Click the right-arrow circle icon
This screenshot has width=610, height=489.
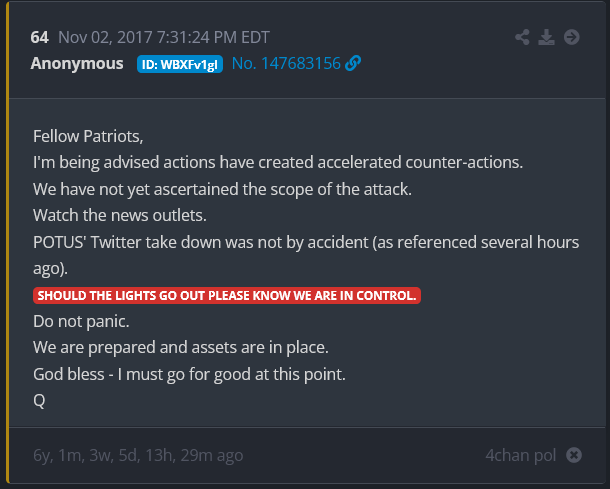572,37
